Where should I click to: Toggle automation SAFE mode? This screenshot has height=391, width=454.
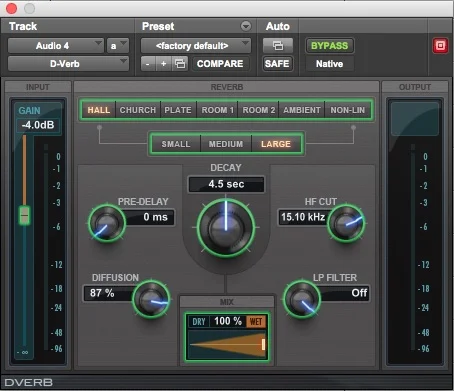pyautogui.click(x=277, y=64)
